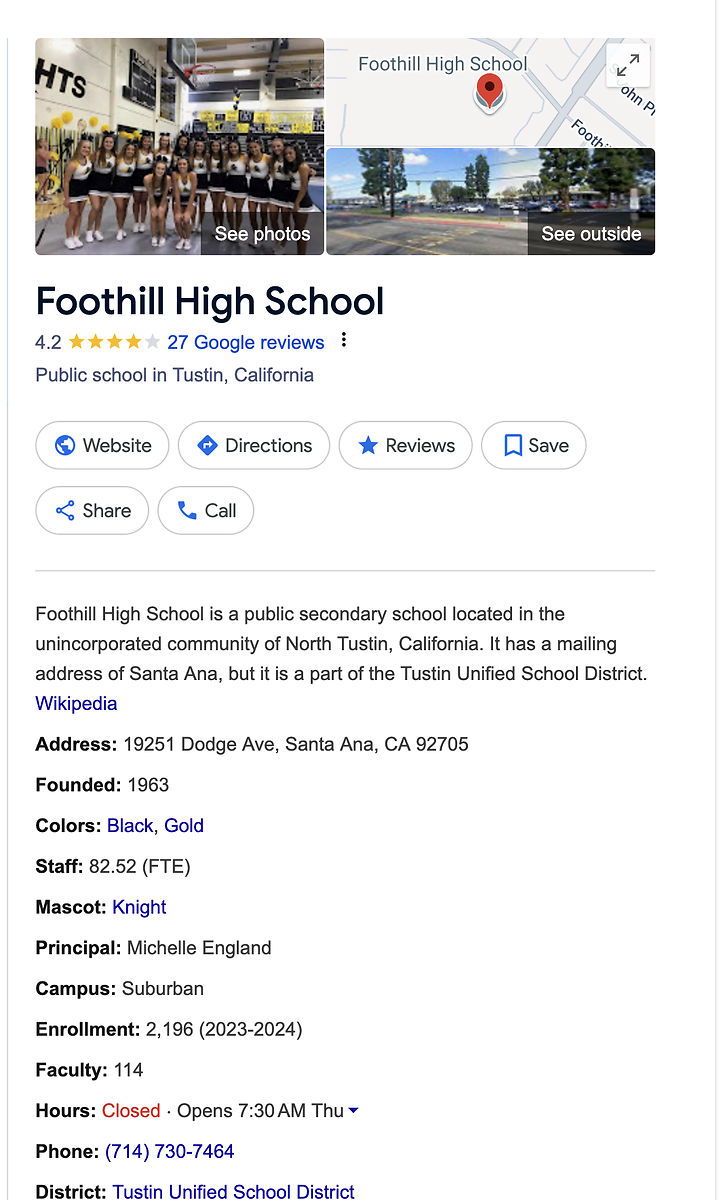
Task: Expand the map to full view
Action: tap(628, 66)
